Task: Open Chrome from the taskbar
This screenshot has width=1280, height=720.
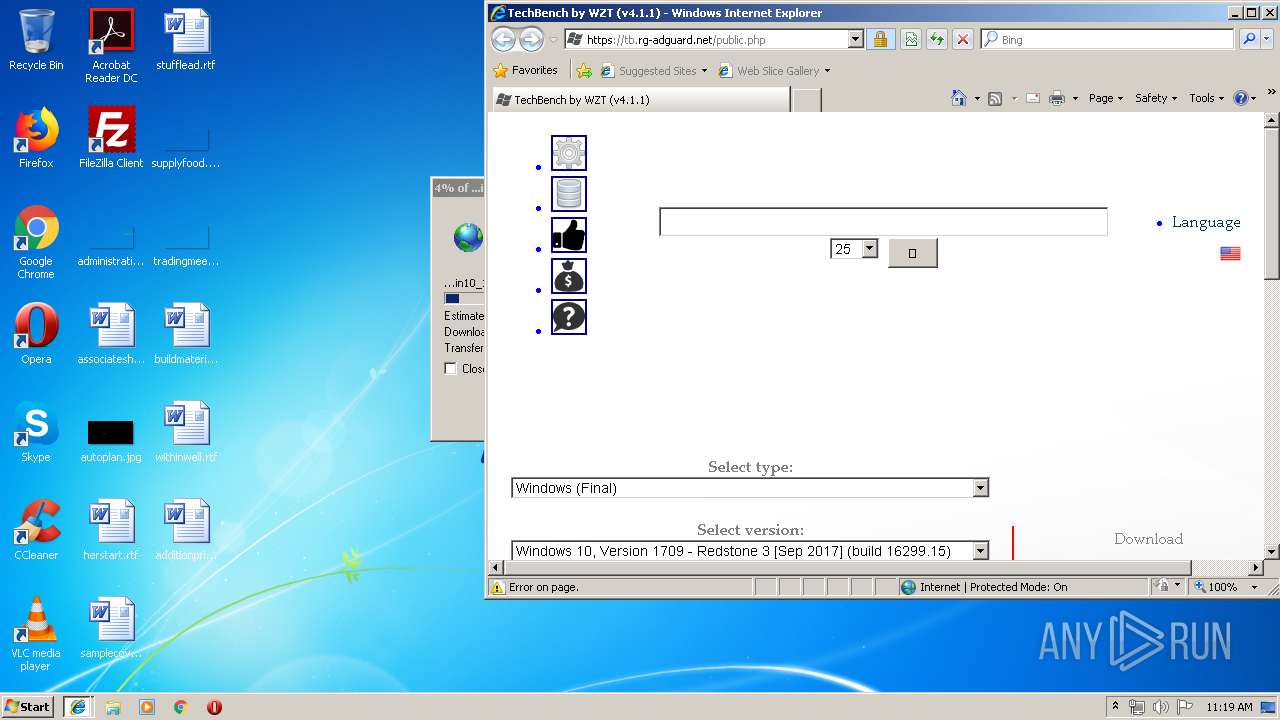Action: (181, 707)
